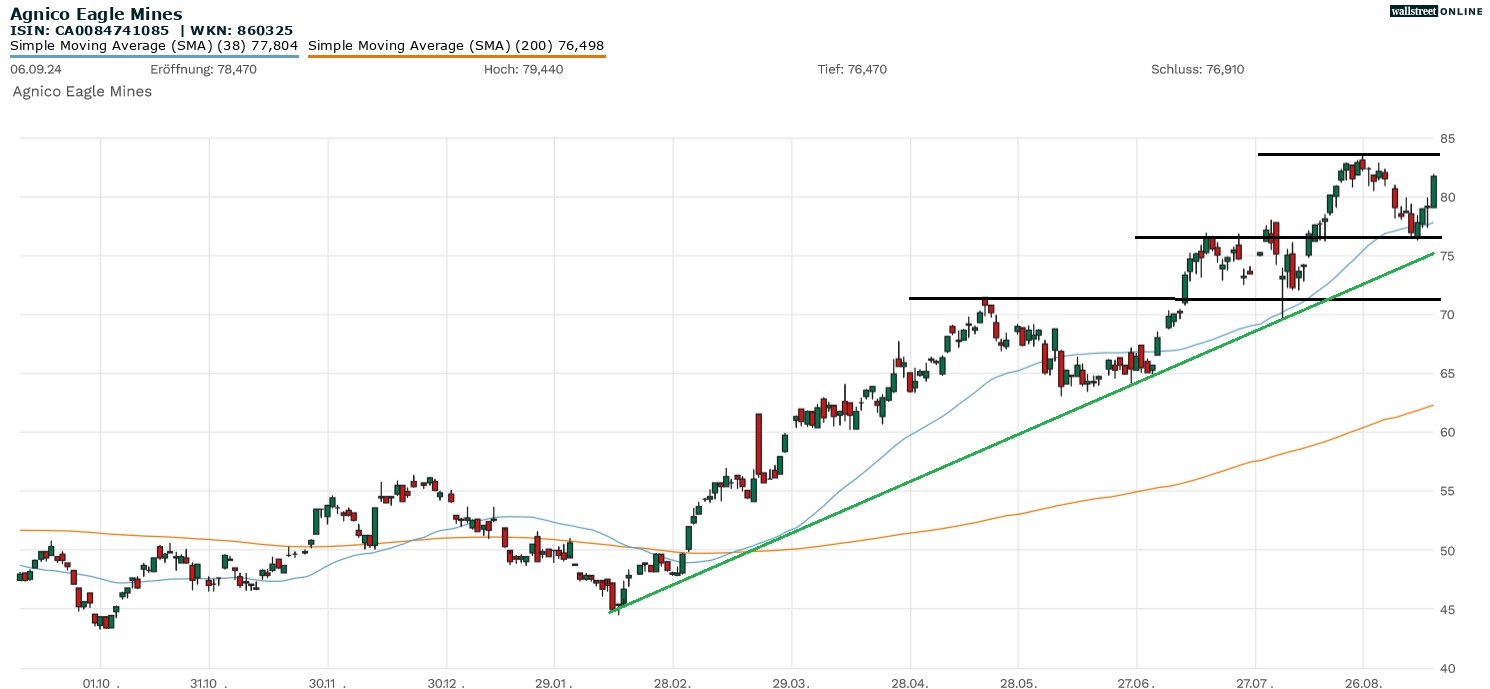
Task: Click the 28.02. date on the x-axis
Action: 673,683
